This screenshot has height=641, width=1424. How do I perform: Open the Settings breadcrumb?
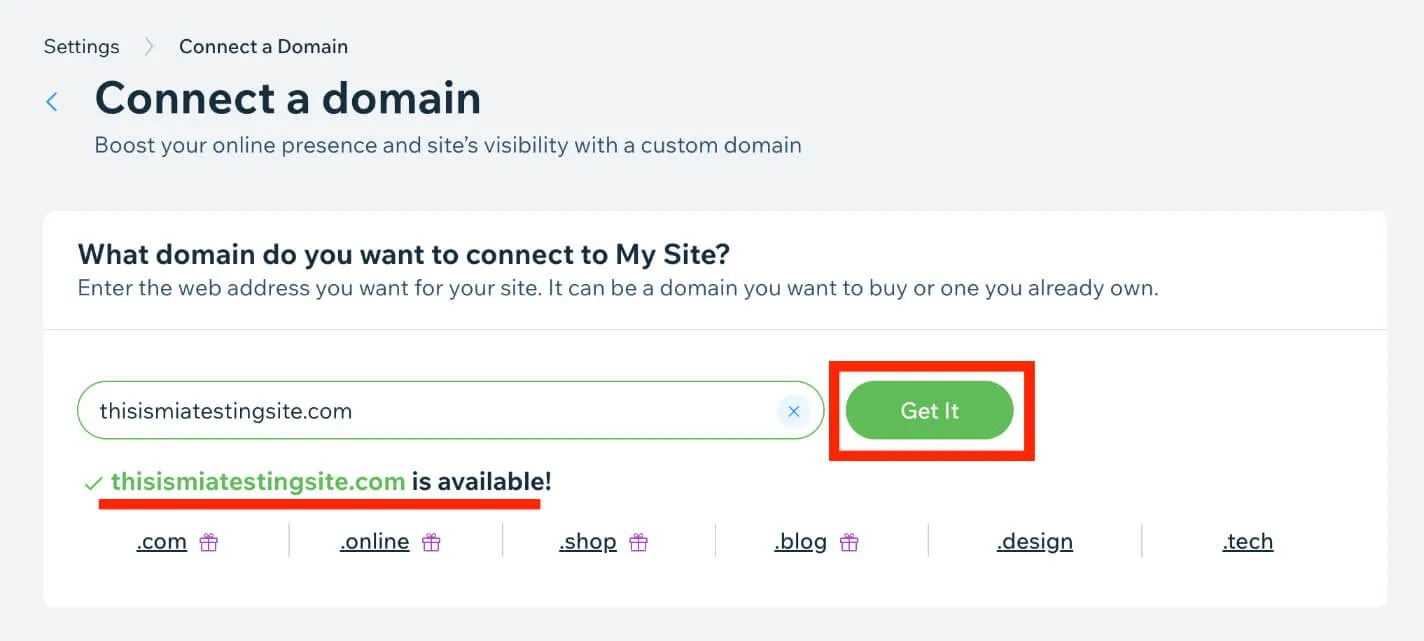pos(81,46)
